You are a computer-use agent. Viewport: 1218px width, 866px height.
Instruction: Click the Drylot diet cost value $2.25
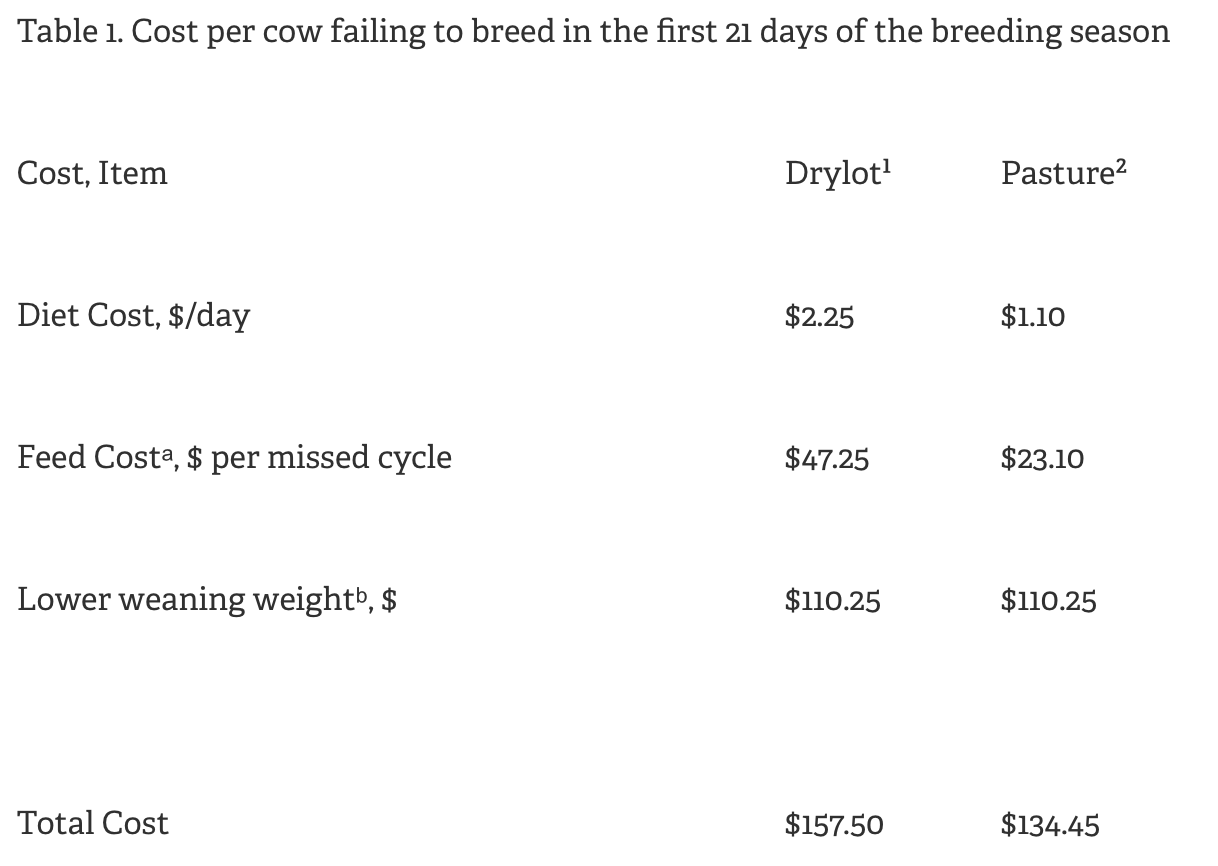click(819, 317)
